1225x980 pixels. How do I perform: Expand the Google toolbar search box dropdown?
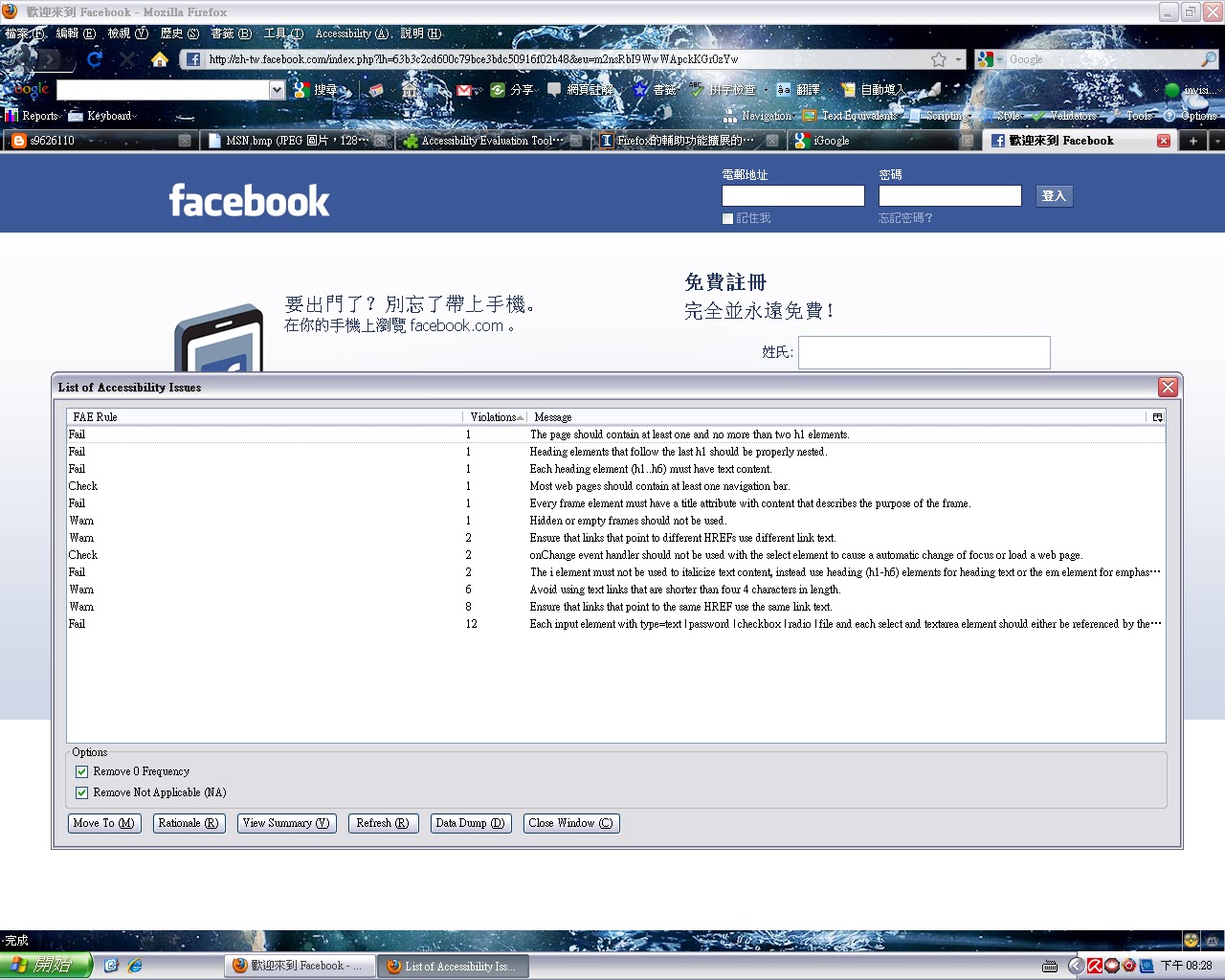(x=278, y=90)
